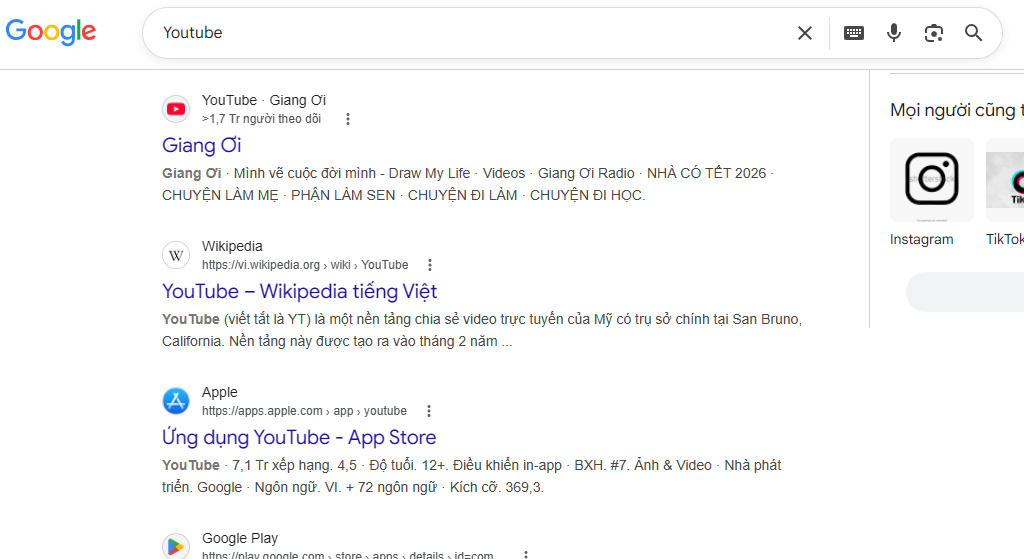Click the 'Mọi người cũng' panel heading
The height and width of the screenshot is (559, 1024).
tap(957, 110)
